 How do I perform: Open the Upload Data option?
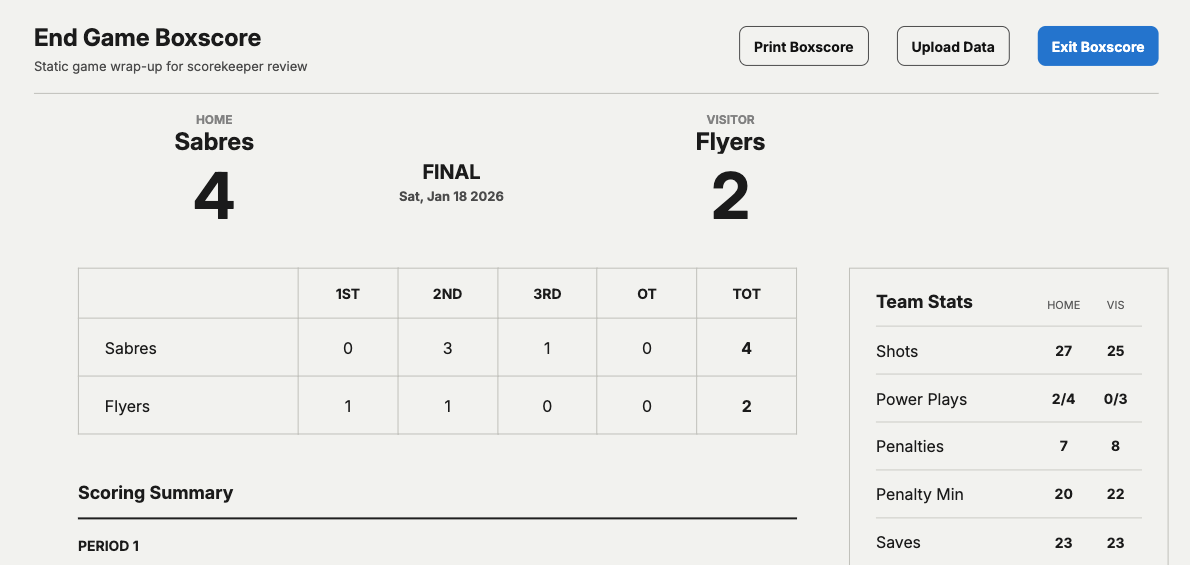pos(953,46)
